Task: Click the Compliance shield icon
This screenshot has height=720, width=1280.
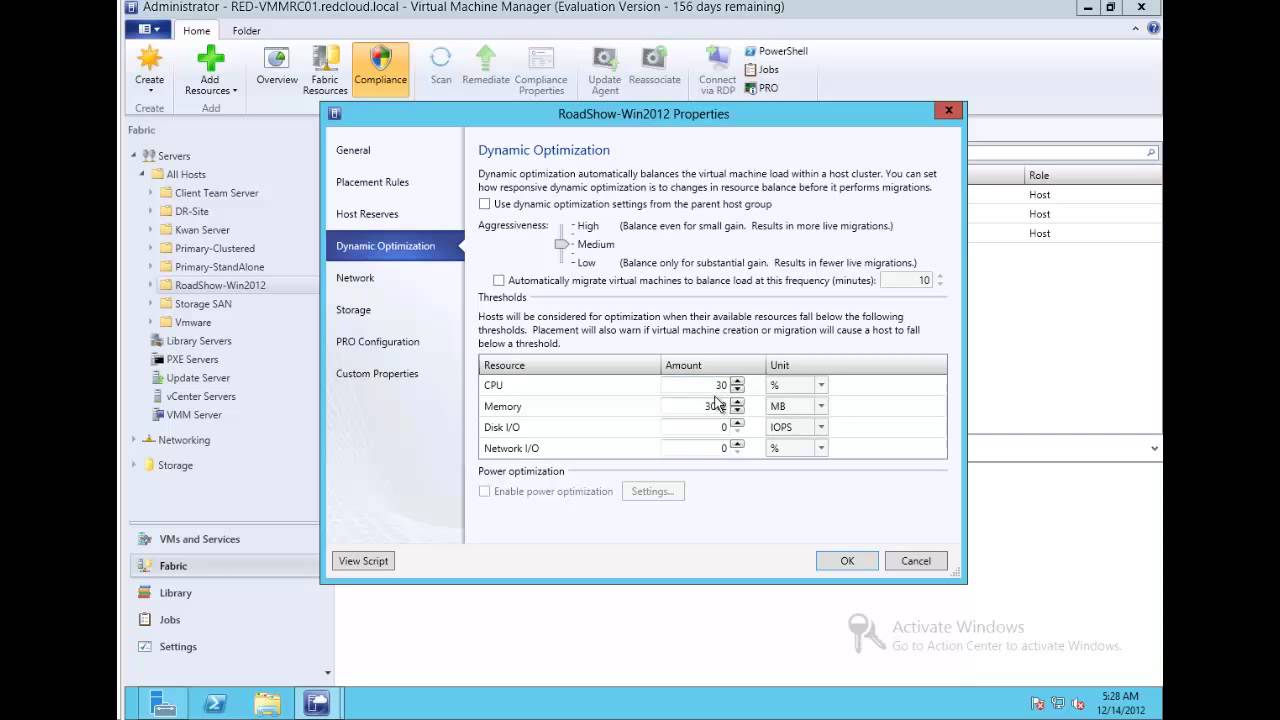Action: tap(380, 59)
